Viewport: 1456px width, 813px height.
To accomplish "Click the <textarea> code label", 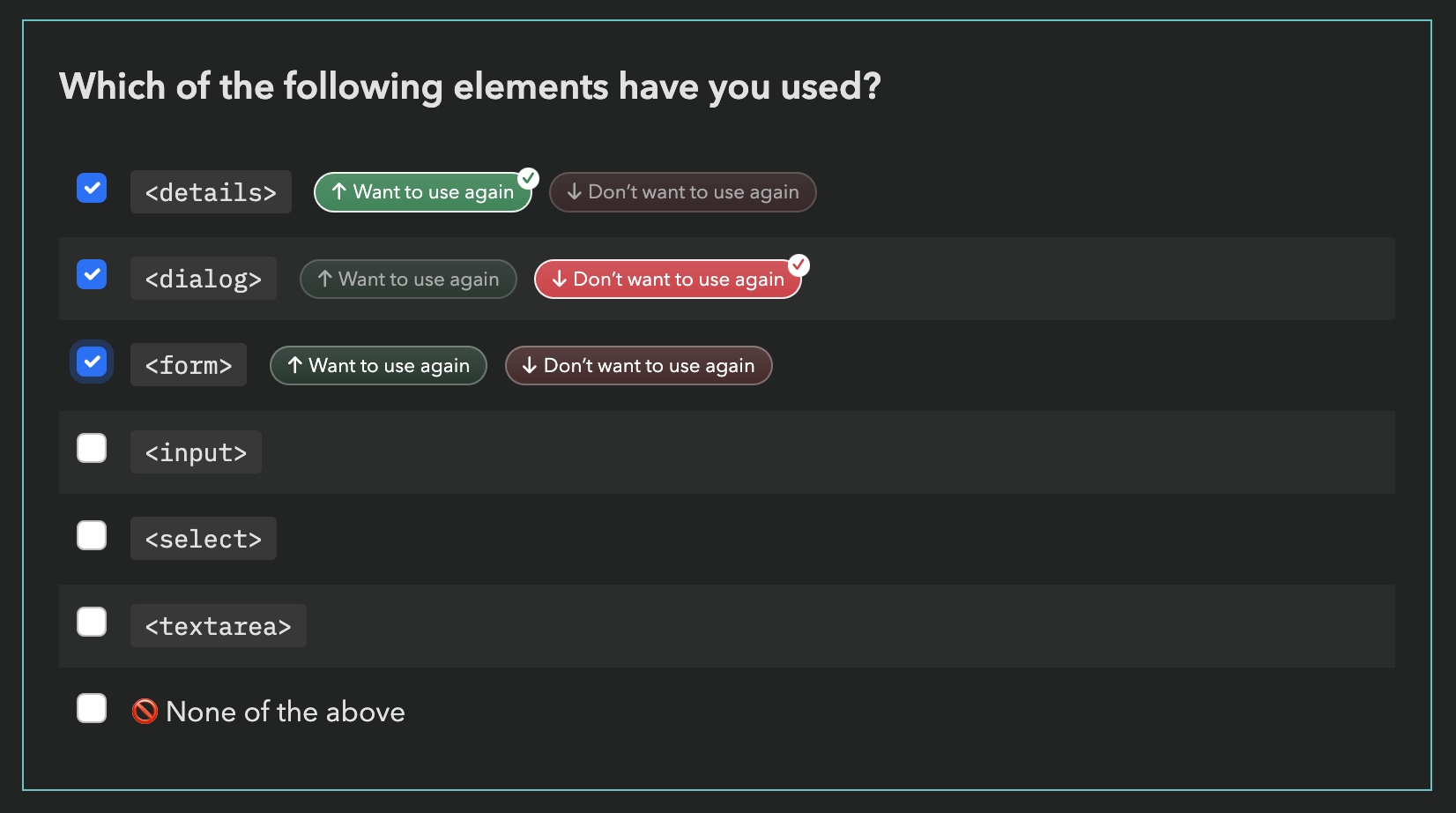I will point(219,626).
